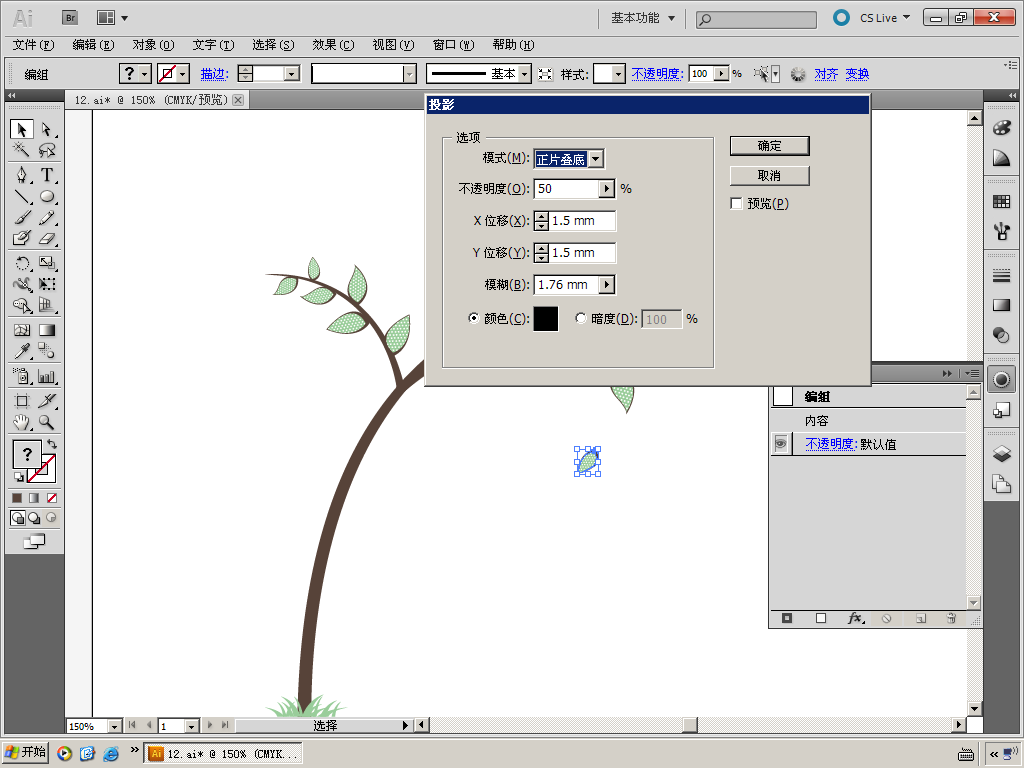1024x768 pixels.
Task: Click the 确定 OK button
Action: [x=769, y=146]
